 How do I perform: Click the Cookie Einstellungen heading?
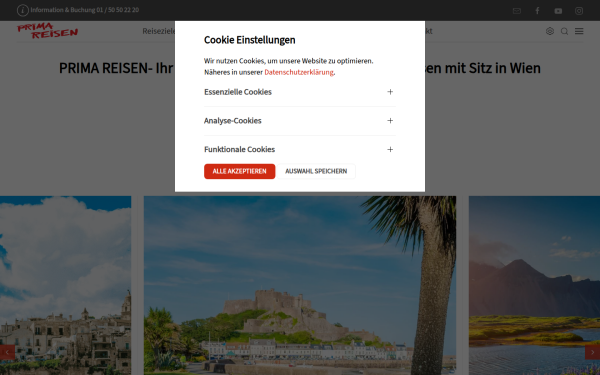(249, 40)
